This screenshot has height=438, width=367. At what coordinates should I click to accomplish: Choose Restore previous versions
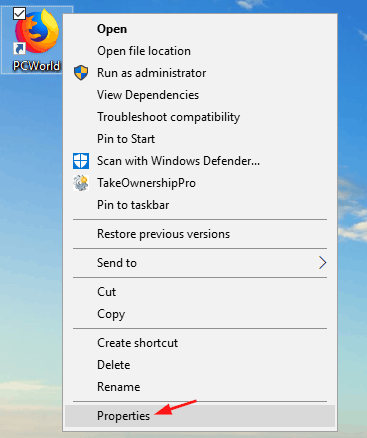tap(163, 234)
